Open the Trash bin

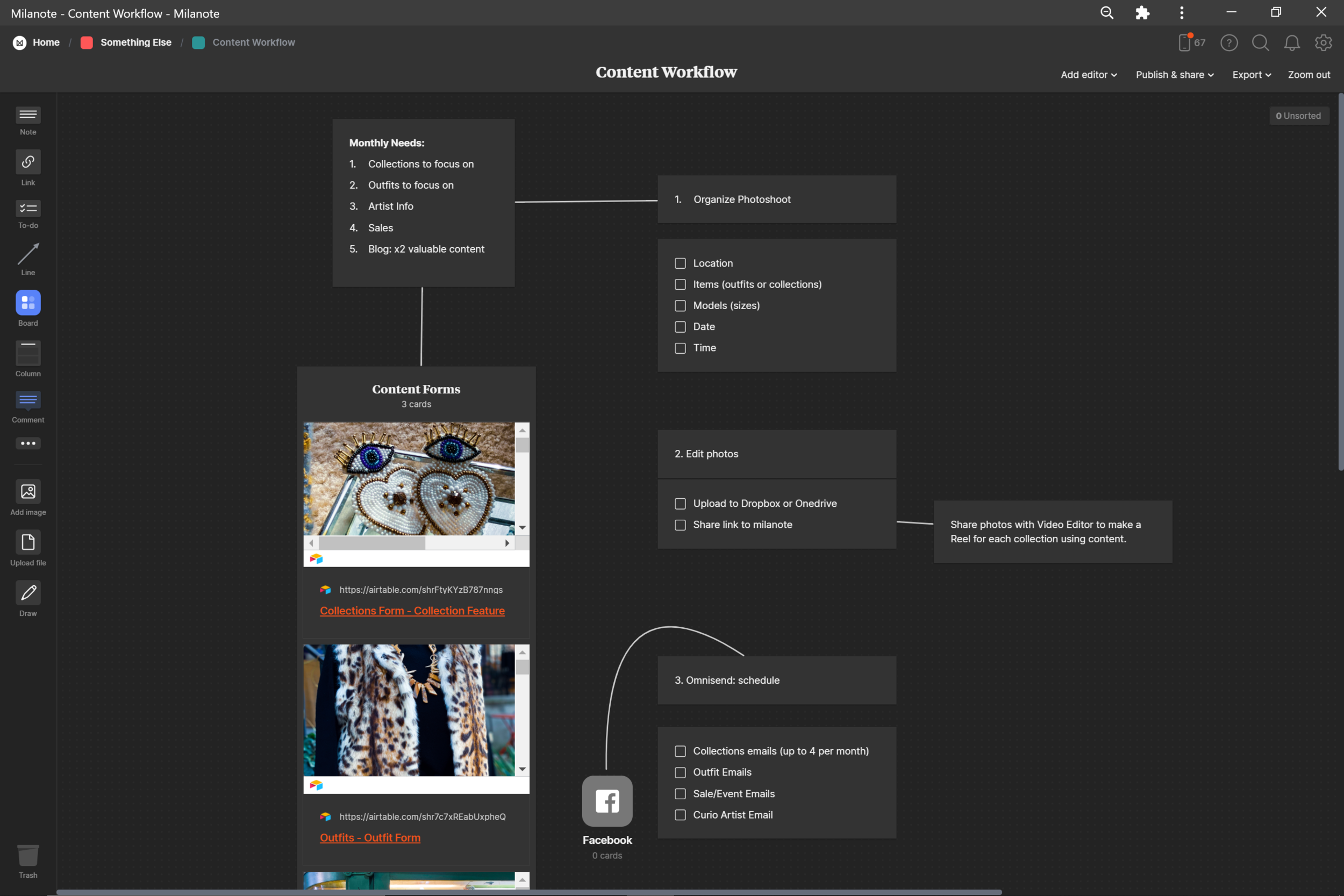point(28,861)
